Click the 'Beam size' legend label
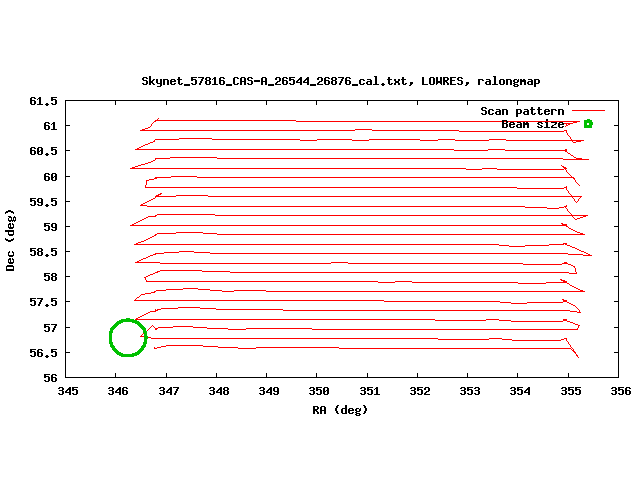The width and height of the screenshot is (640, 480). point(533,124)
